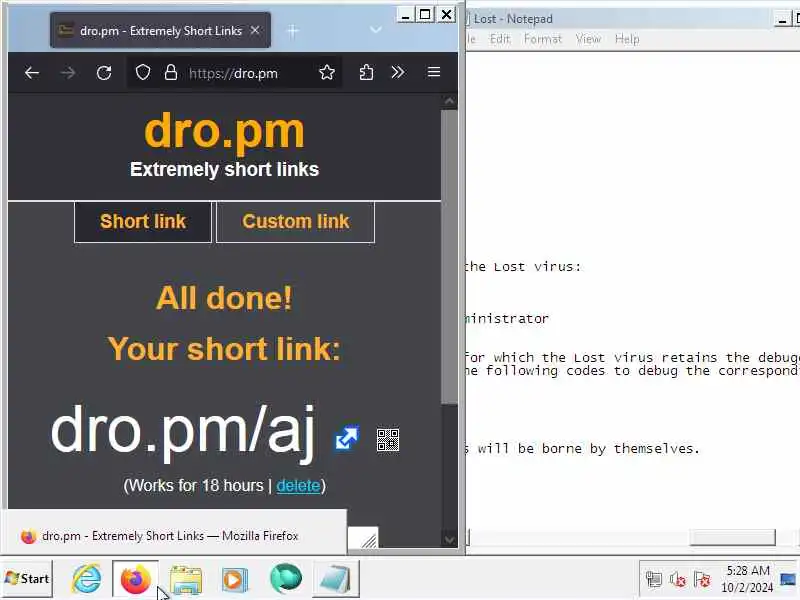The height and width of the screenshot is (600, 800).
Task: Open Edit menu in Notepad
Action: [x=499, y=39]
